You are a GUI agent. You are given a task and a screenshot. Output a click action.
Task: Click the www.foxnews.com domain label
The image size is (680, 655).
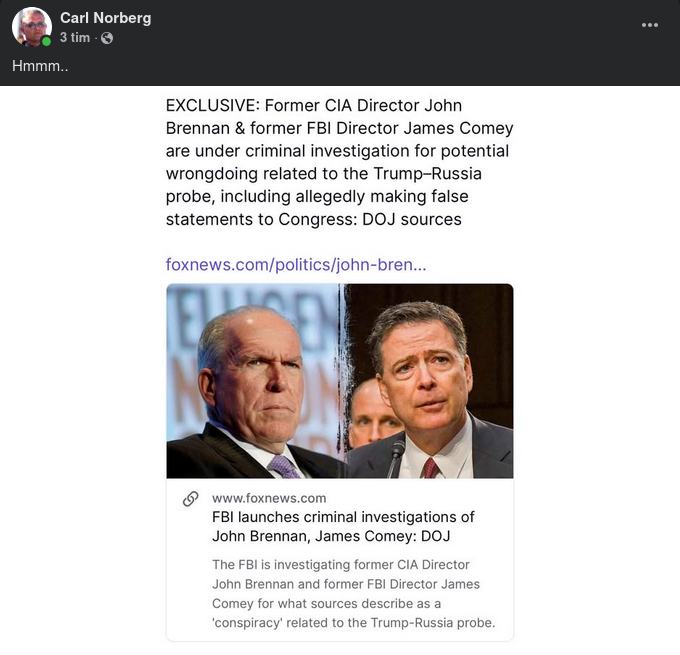pyautogui.click(x=269, y=498)
